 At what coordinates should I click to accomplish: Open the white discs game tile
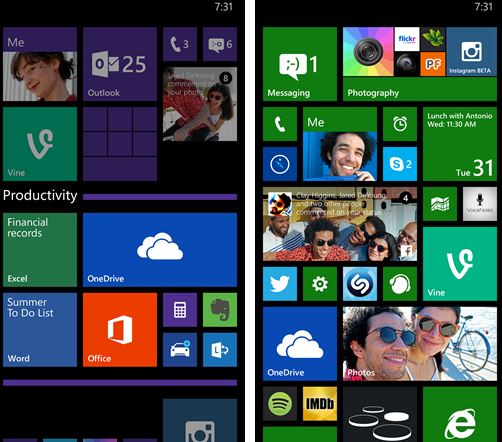point(380,414)
